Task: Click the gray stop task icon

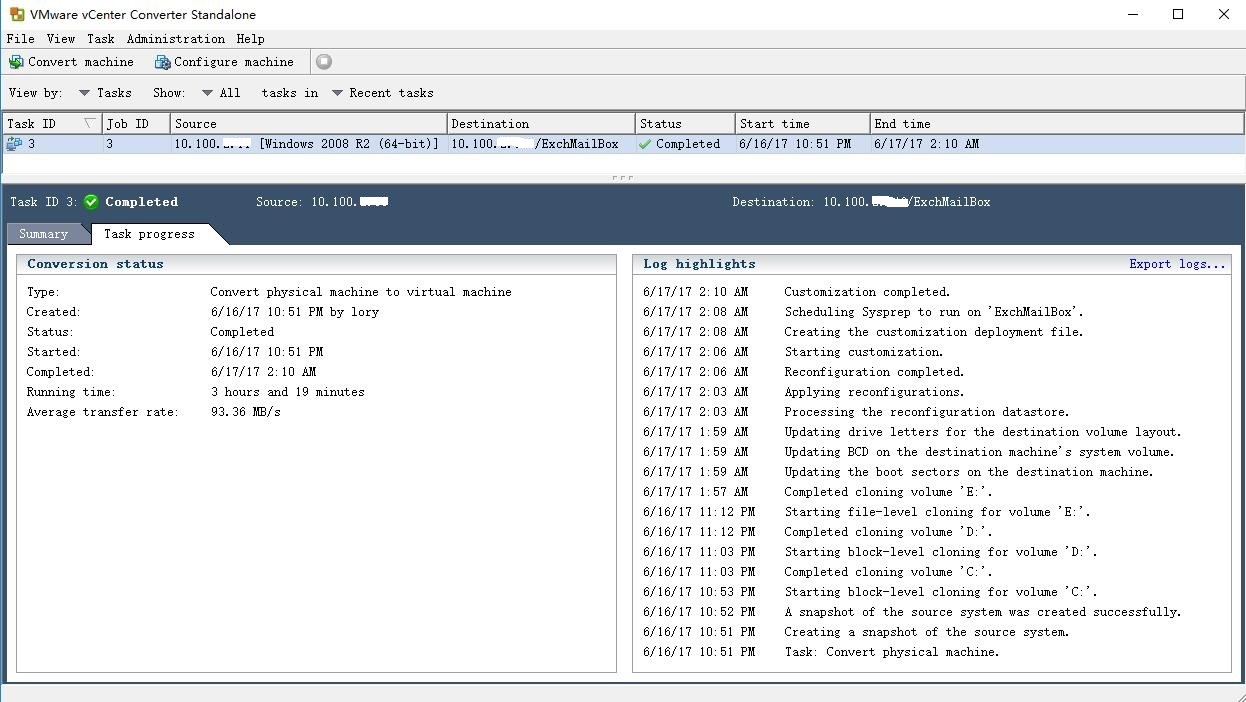Action: coord(324,62)
